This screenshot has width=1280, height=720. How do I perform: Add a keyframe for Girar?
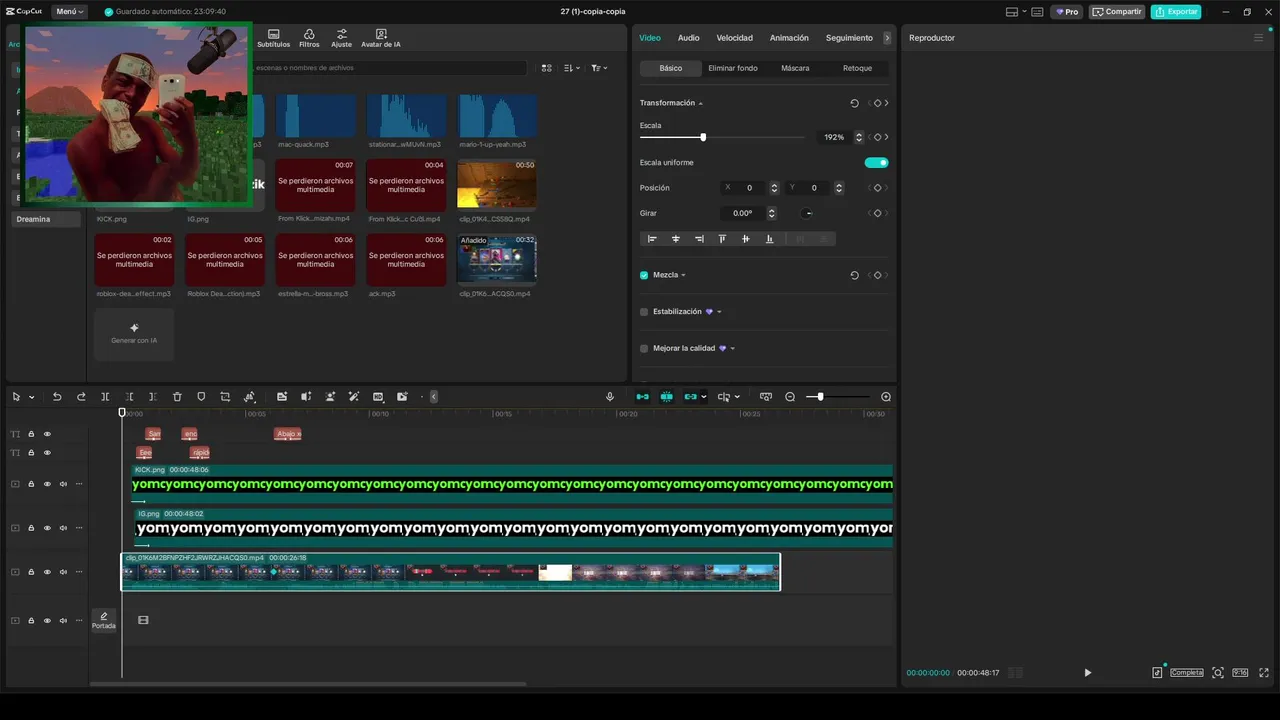877,213
